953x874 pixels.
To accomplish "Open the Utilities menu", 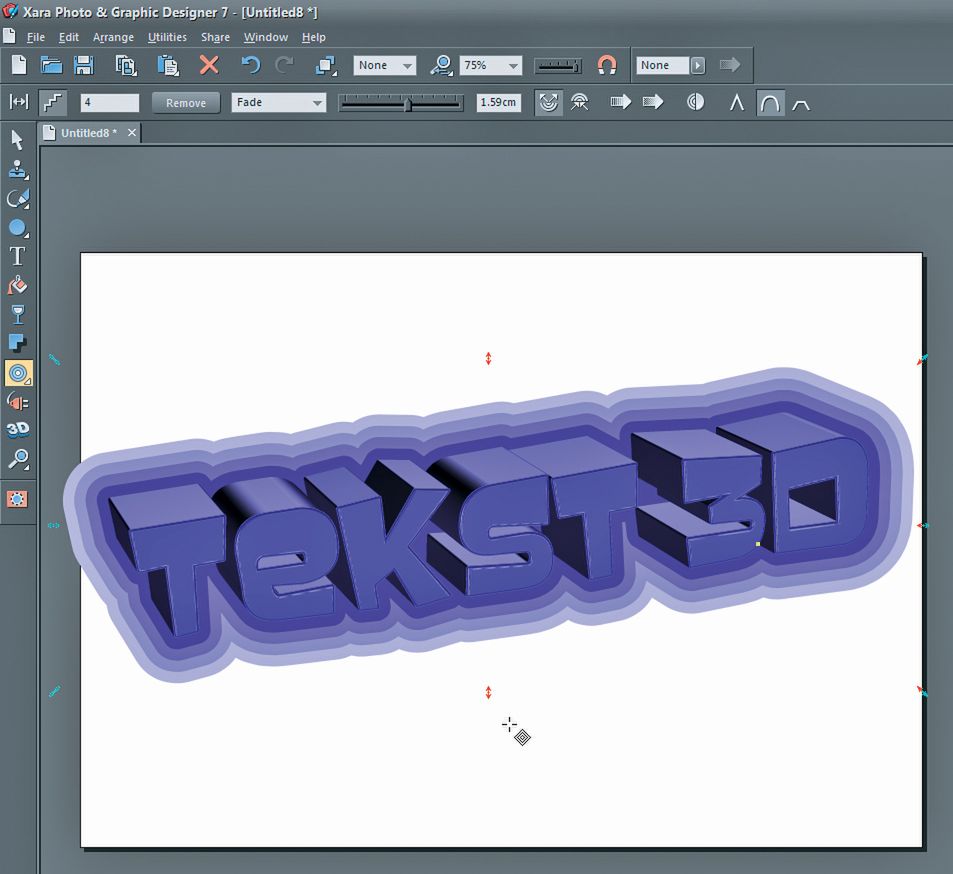I will click(167, 37).
